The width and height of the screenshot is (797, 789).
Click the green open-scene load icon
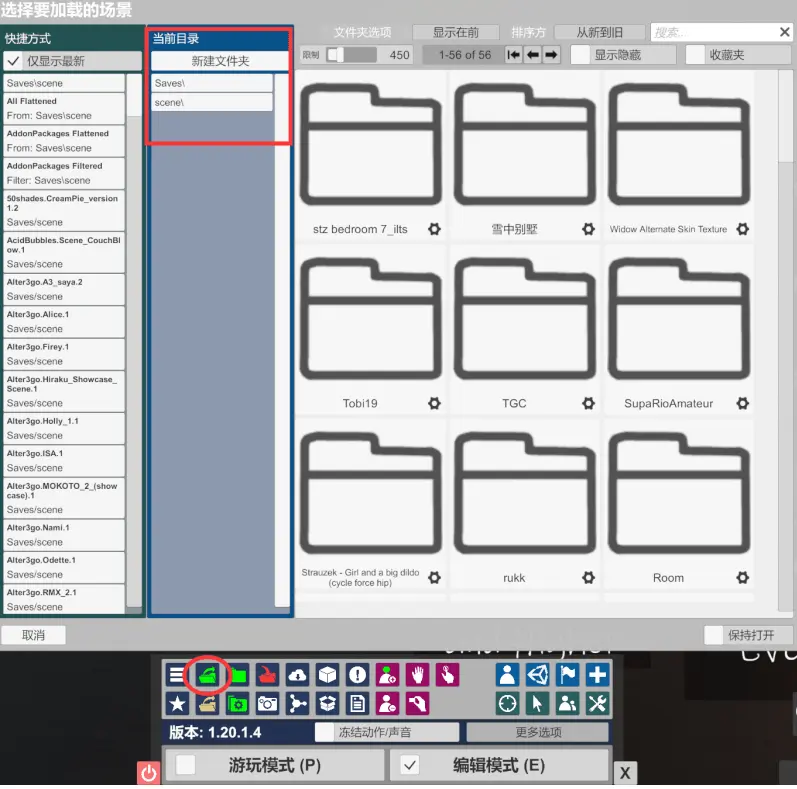tap(207, 675)
